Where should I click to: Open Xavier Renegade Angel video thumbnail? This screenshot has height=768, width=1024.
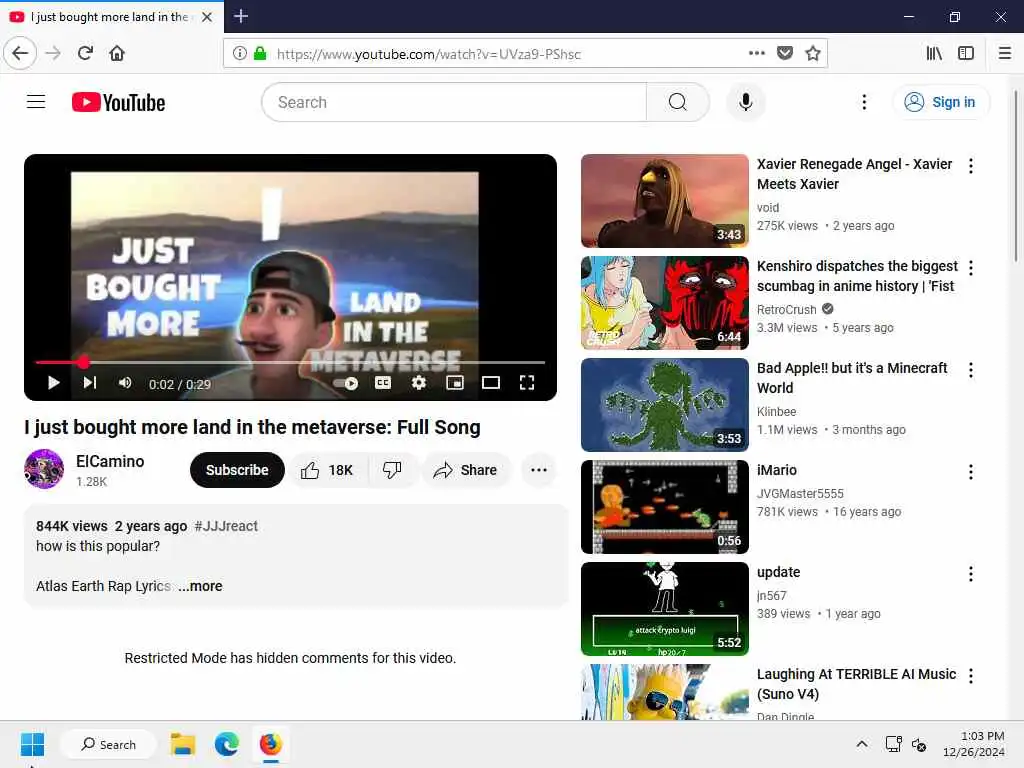pyautogui.click(x=665, y=200)
